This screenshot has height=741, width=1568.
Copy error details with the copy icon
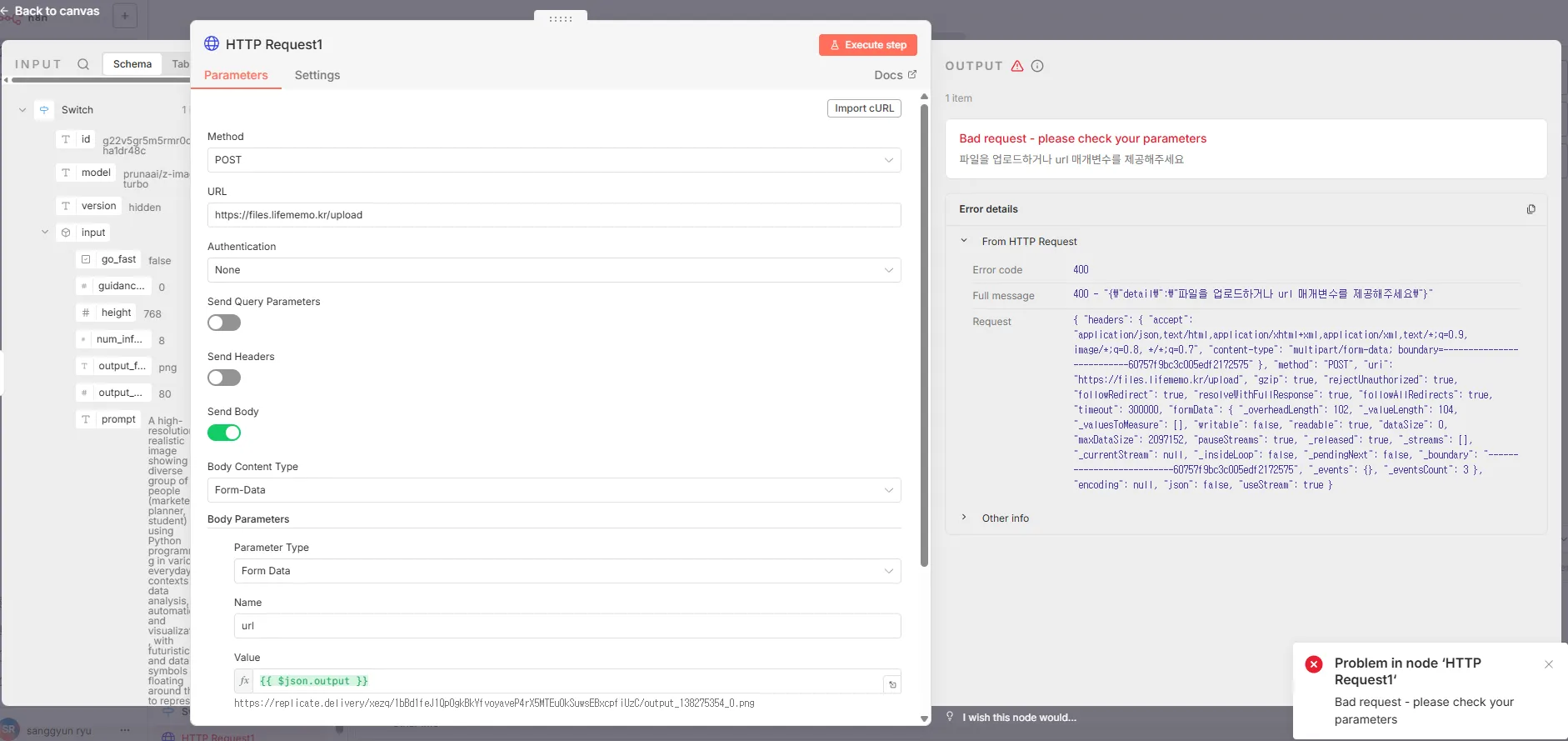pos(1531,209)
